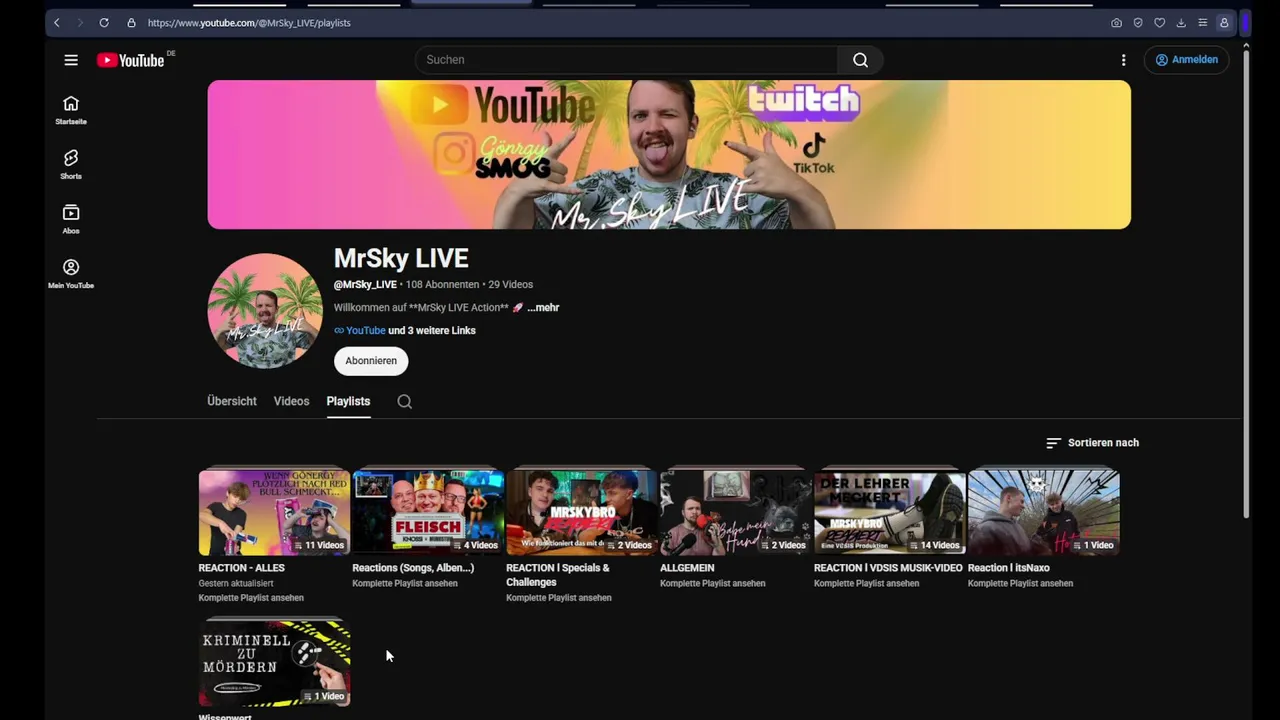Click REACTION l VDSIS MUSIK-VIDEO title

tap(888, 568)
